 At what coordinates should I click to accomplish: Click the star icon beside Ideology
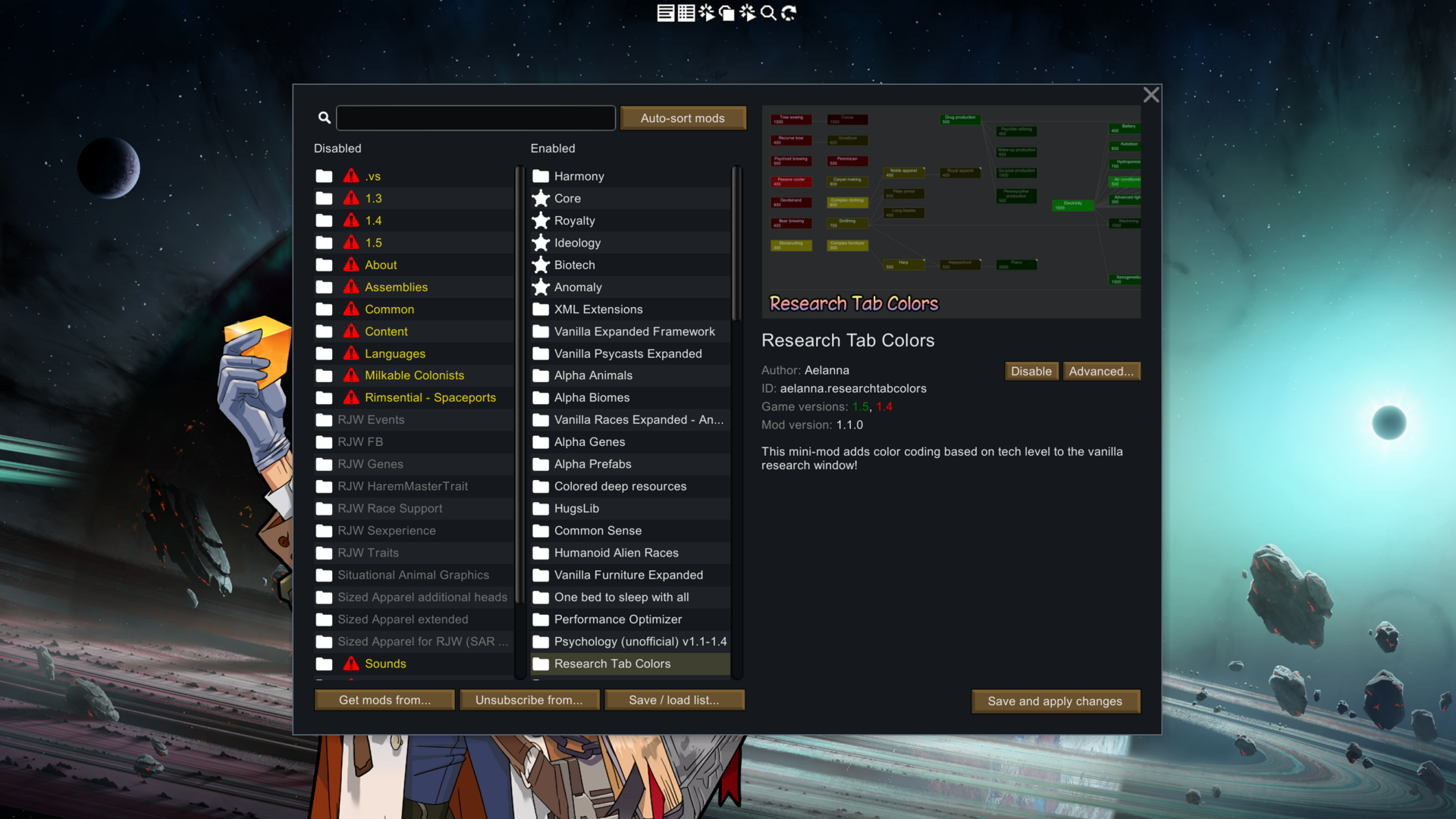click(x=541, y=243)
